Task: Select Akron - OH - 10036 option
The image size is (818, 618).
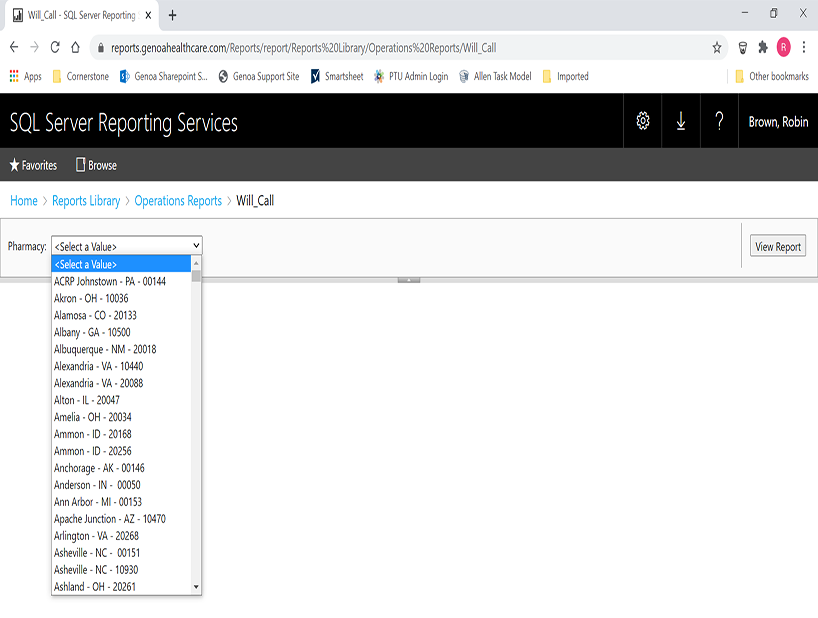Action: point(91,298)
